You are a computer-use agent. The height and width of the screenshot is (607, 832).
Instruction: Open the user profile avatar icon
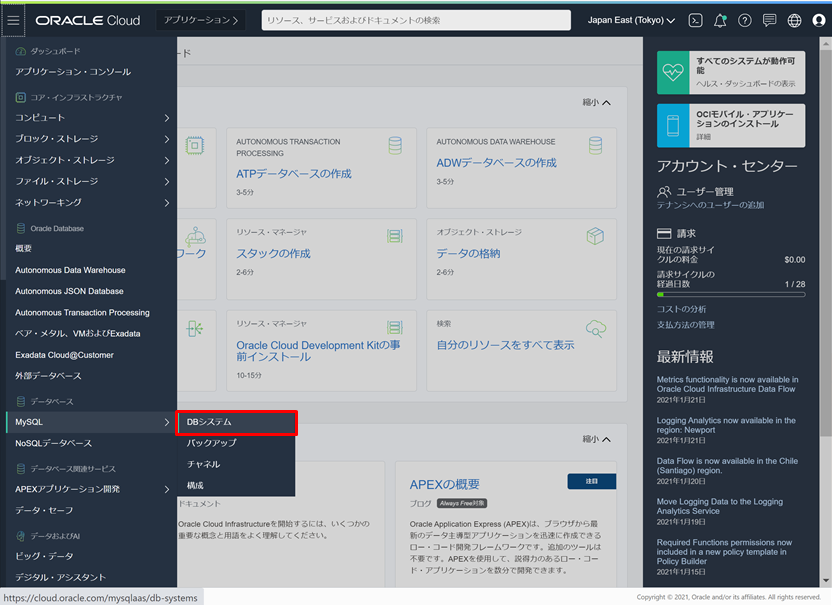pos(818,20)
